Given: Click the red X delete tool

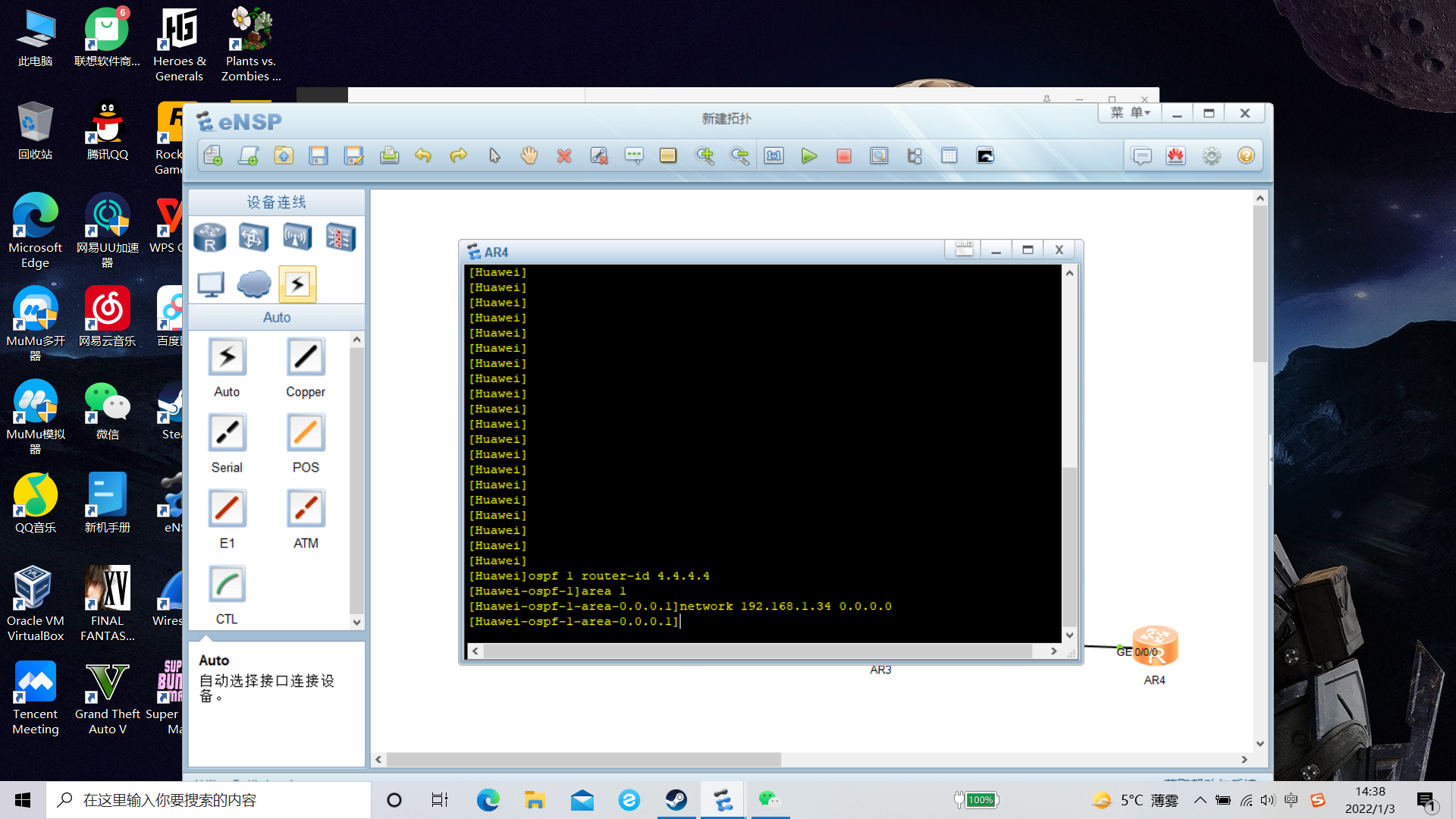Looking at the screenshot, I should click(564, 155).
